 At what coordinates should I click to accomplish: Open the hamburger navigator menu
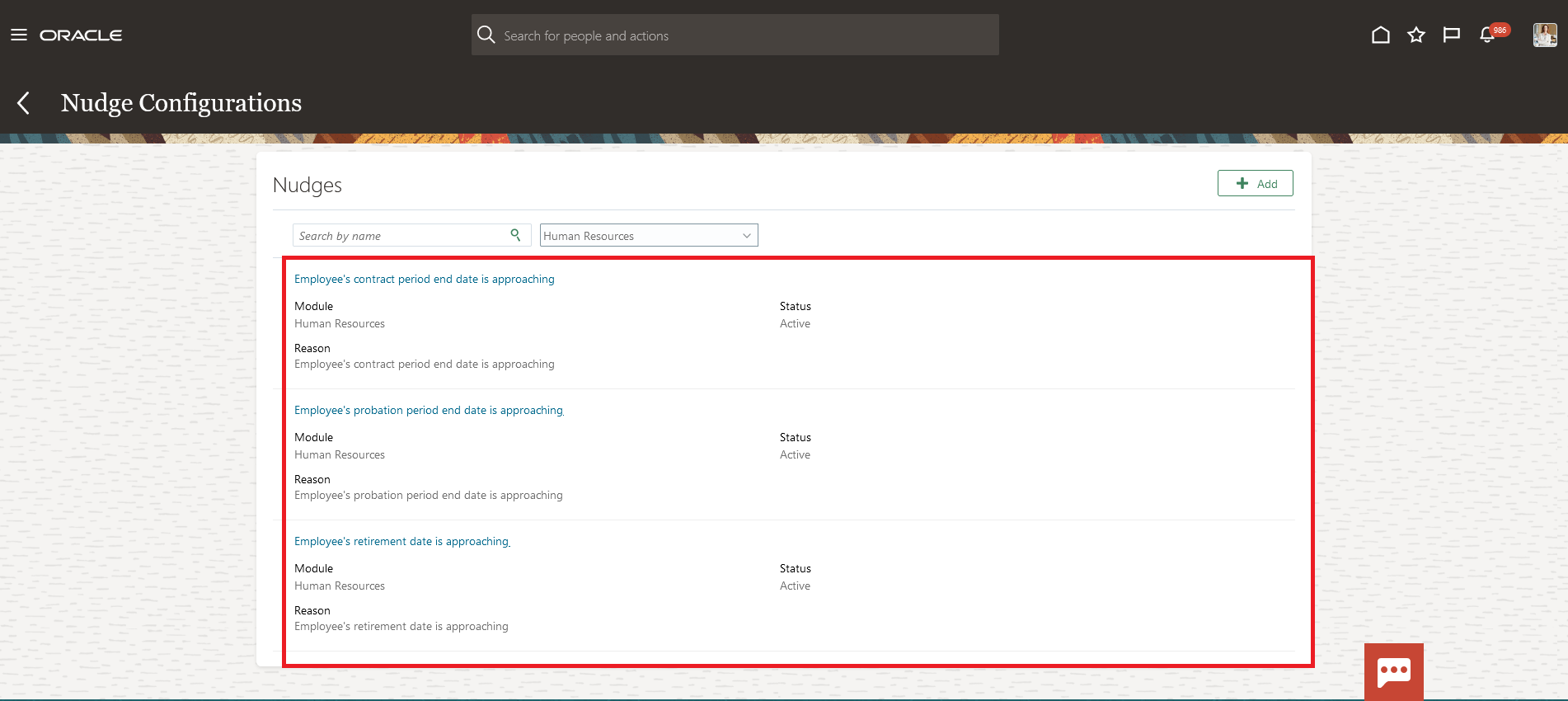[19, 35]
